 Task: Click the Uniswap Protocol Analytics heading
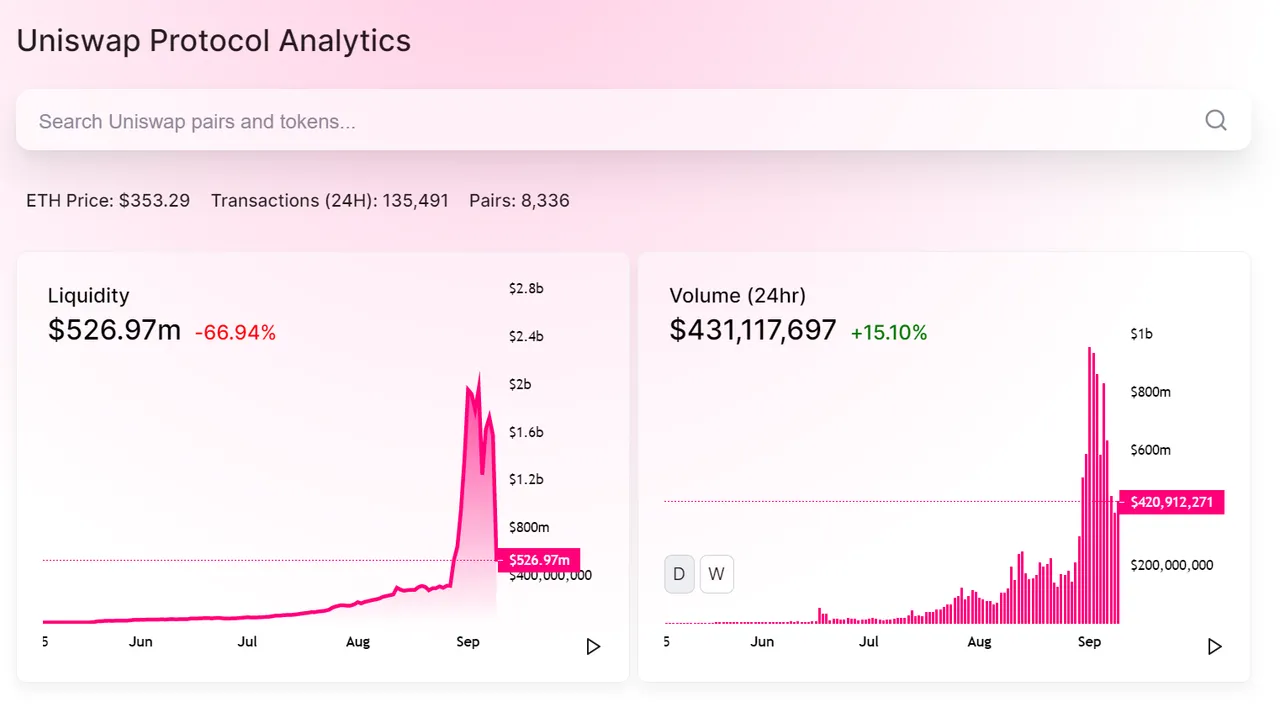coord(214,41)
